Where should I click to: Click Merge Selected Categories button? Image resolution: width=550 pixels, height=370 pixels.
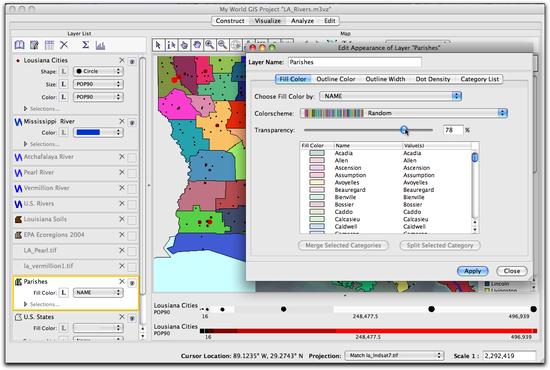[343, 245]
